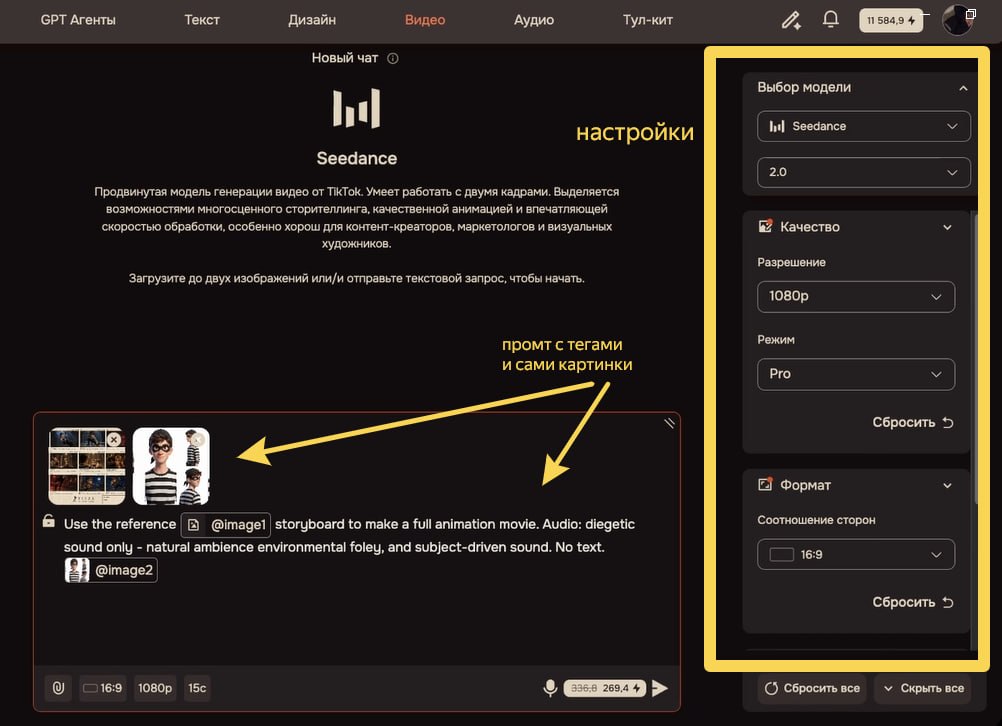Click the settings panel scrollbar

point(975,358)
